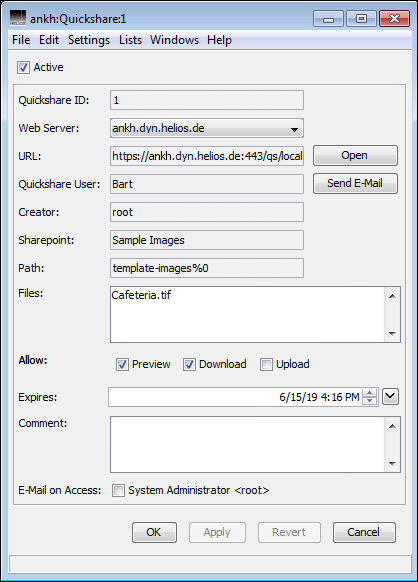Select Cafeteria.tif in the Files list
This screenshot has width=418, height=582.
(141, 295)
